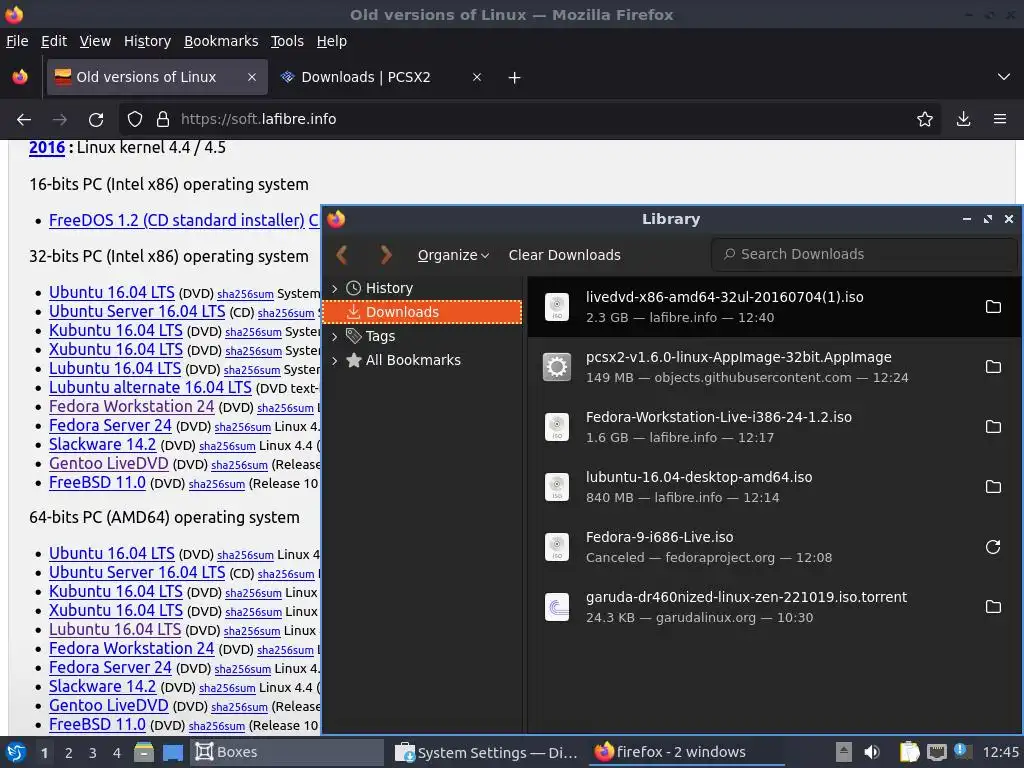Select the garuda-dr460nized torrent download entry
The width and height of the screenshot is (1024, 768).
774,607
